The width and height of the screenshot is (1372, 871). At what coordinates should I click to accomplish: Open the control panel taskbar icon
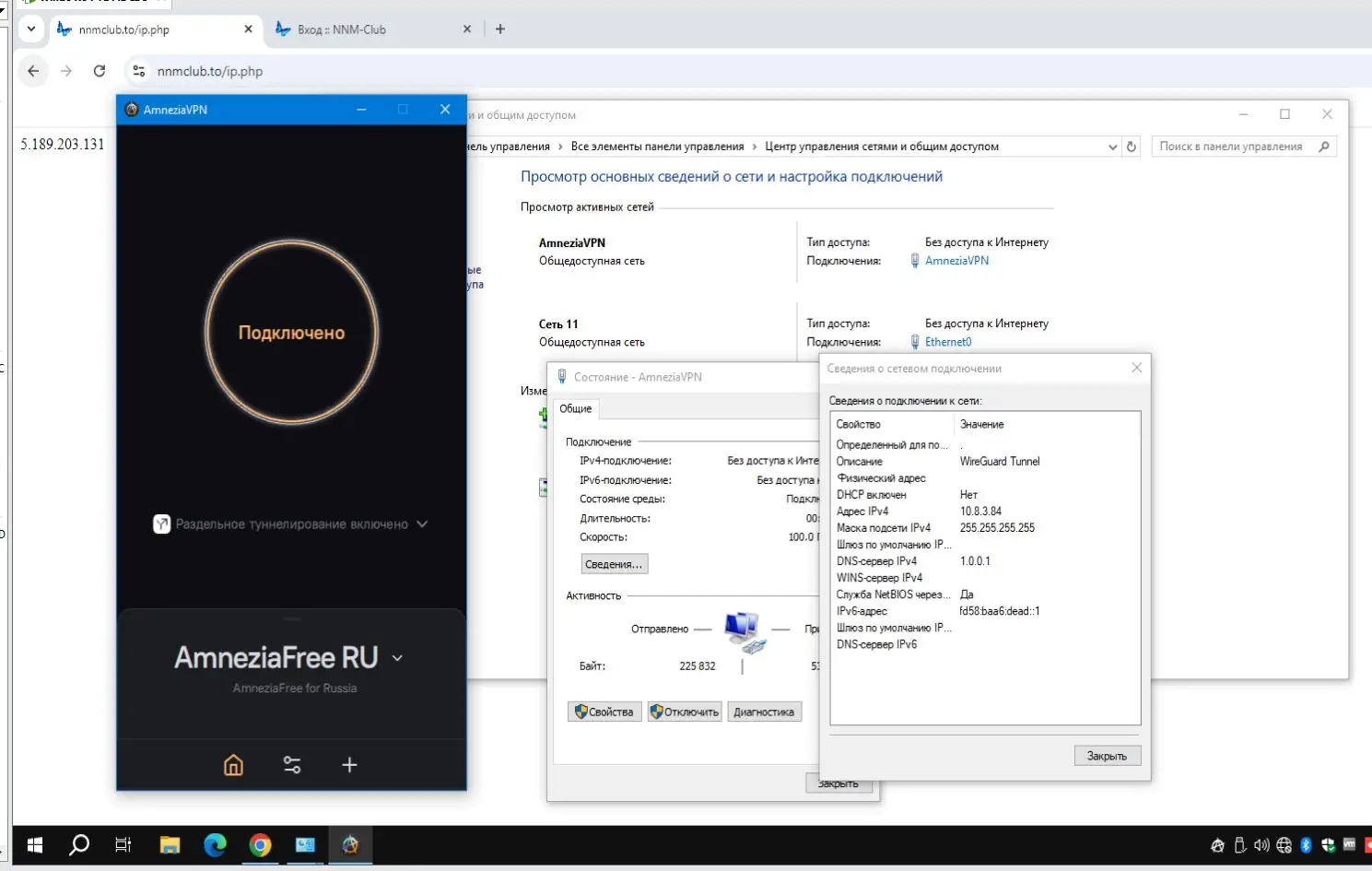305,844
